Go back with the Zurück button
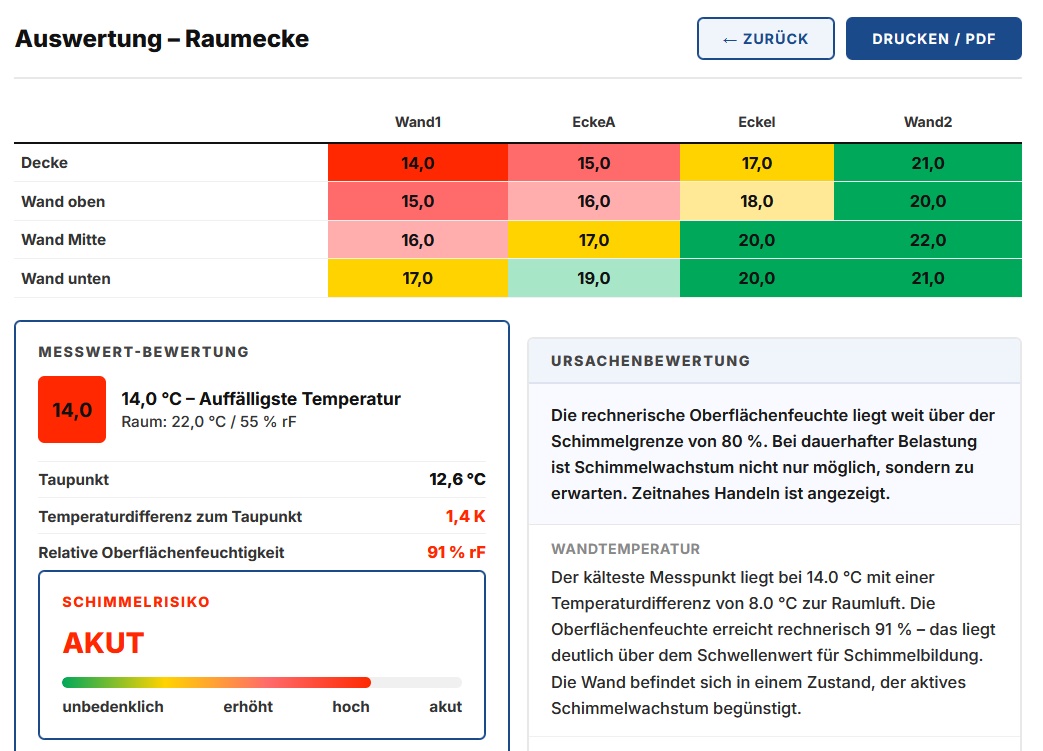Viewport: 1043px width, 751px height. 766,39
